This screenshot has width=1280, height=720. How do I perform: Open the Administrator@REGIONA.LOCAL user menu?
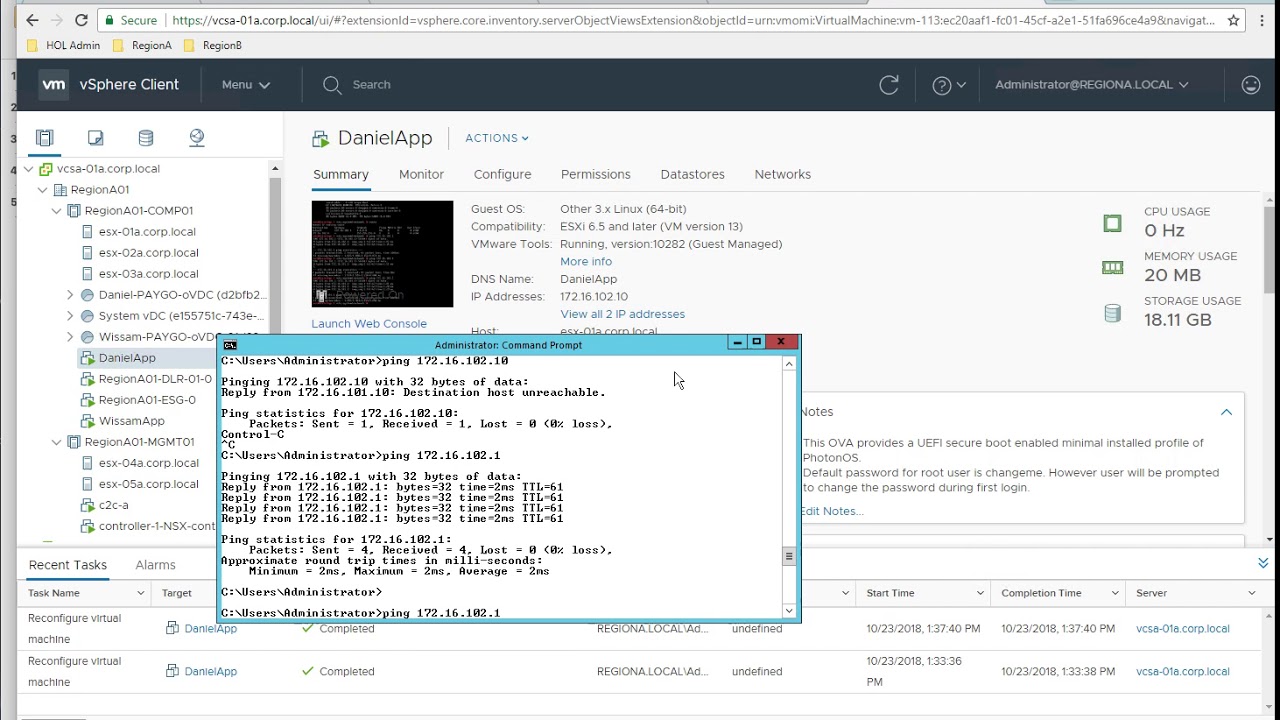[x=1092, y=85]
